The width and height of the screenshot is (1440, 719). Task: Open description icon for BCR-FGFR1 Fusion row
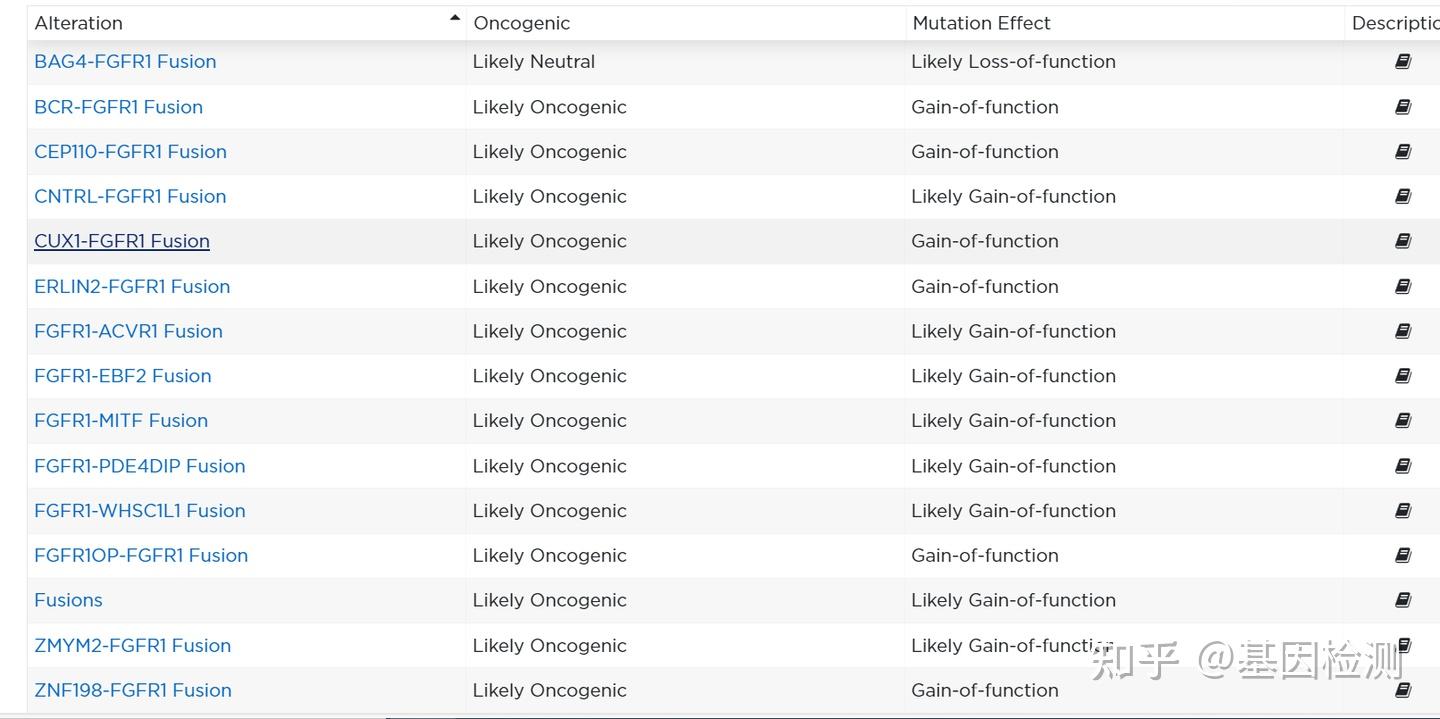pos(1403,107)
